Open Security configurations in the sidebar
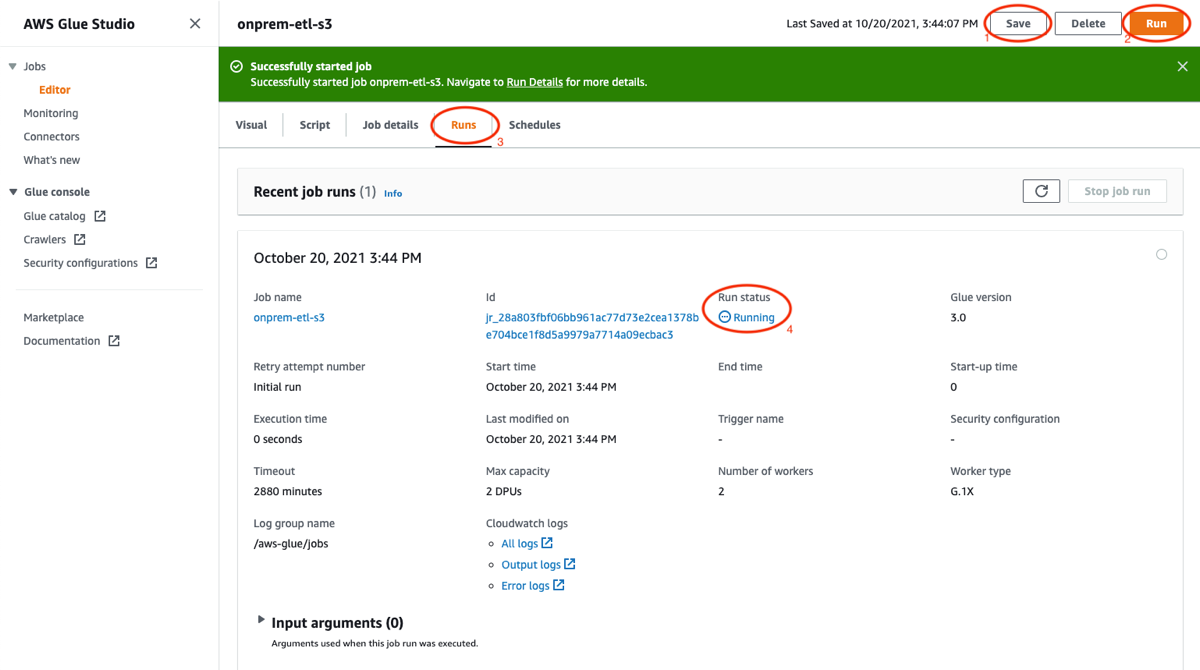 [x=81, y=263]
